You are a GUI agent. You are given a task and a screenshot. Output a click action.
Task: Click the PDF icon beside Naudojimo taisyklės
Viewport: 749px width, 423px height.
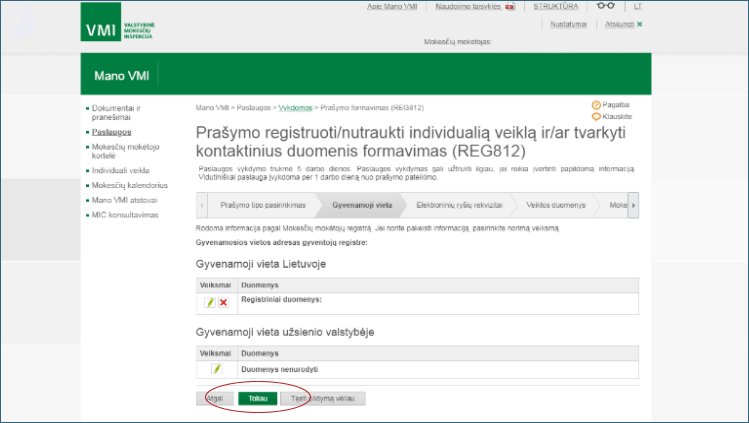(510, 7)
